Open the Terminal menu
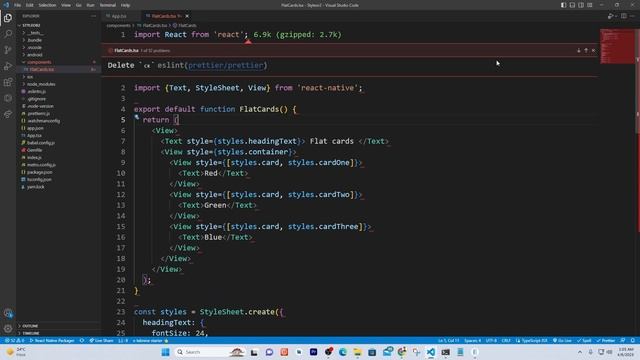 click(x=108, y=5)
